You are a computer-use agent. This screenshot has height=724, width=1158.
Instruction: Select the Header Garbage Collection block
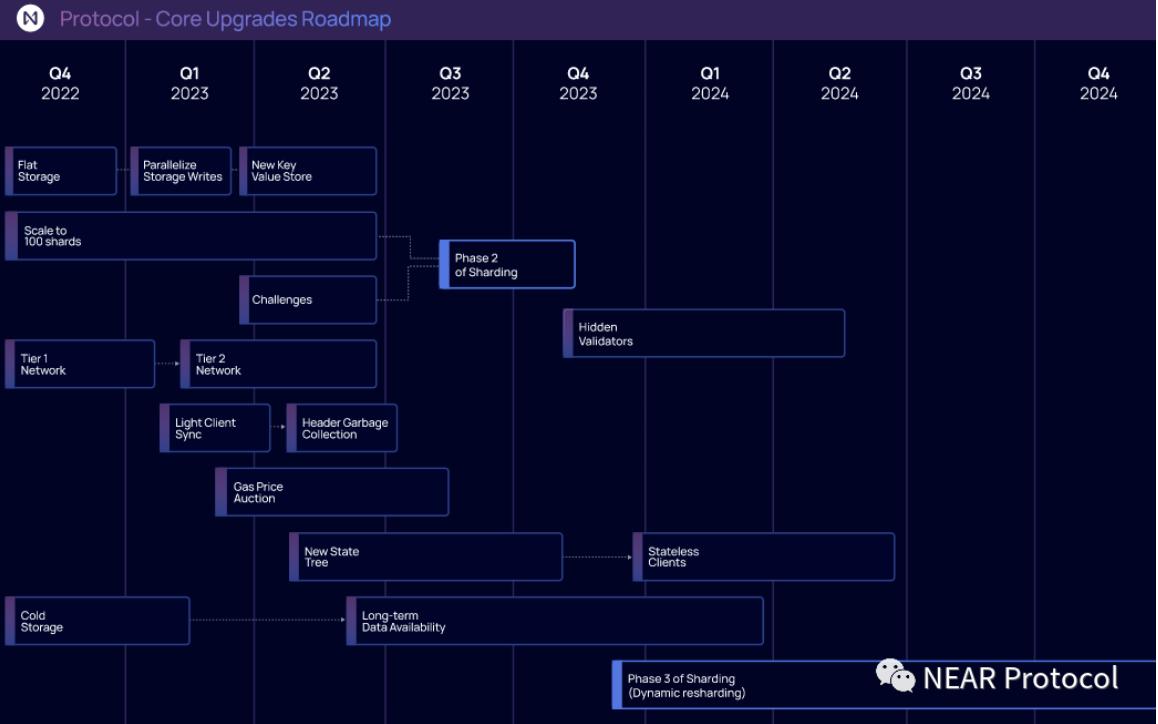coord(342,429)
